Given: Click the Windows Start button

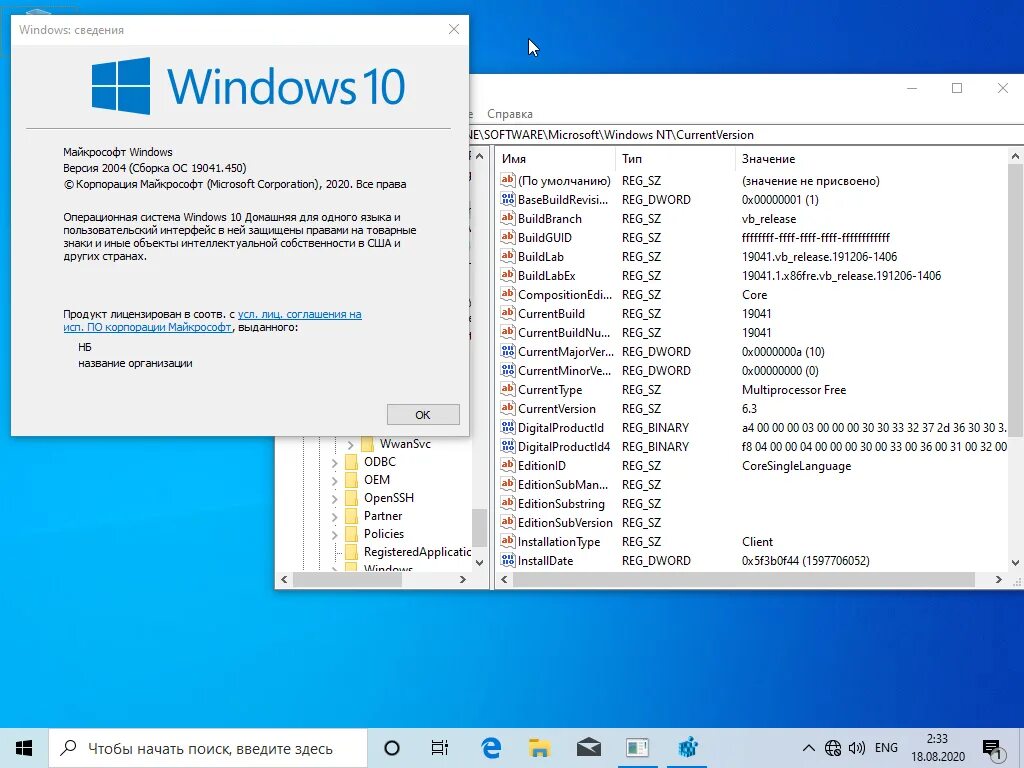Looking at the screenshot, I should [24, 748].
